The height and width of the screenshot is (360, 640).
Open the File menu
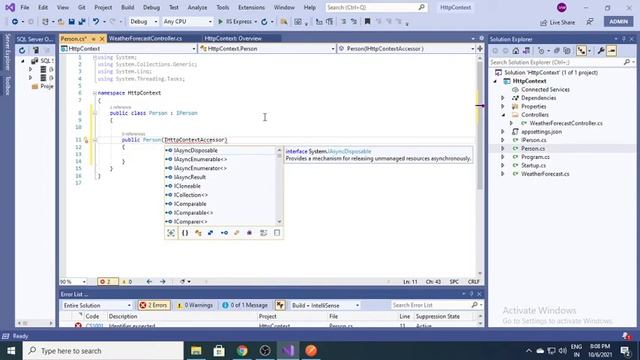[24, 7]
